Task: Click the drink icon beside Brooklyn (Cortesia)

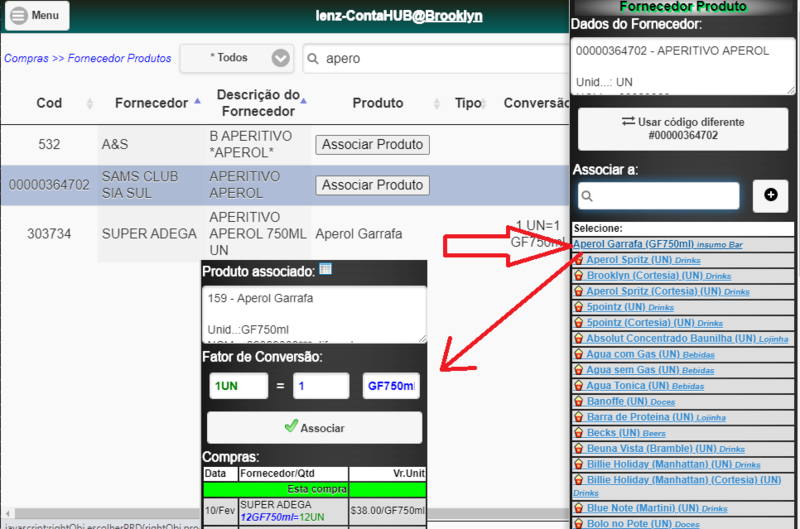Action: point(579,275)
